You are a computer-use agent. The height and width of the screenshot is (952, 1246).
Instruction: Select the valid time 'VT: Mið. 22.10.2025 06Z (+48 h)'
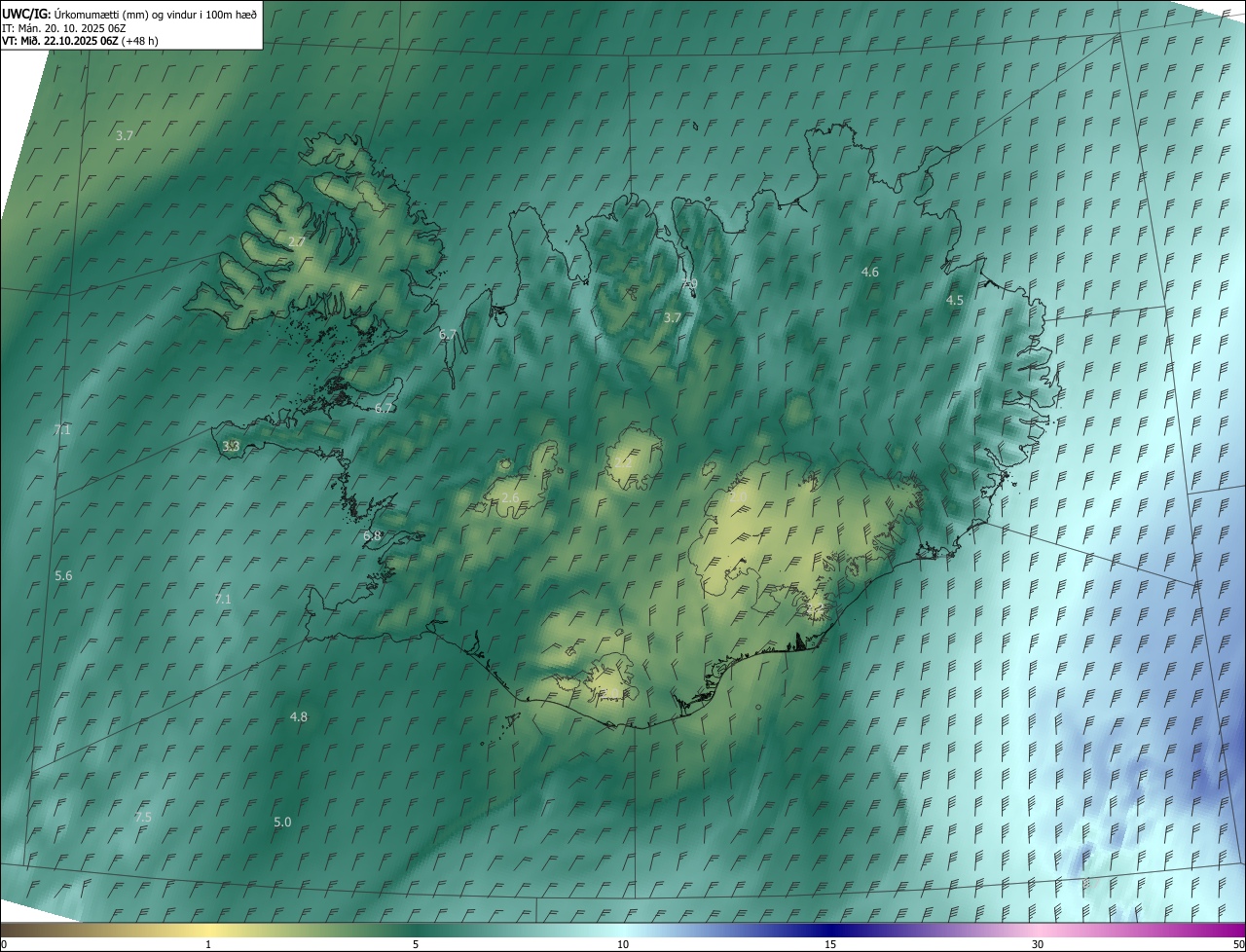80,41
